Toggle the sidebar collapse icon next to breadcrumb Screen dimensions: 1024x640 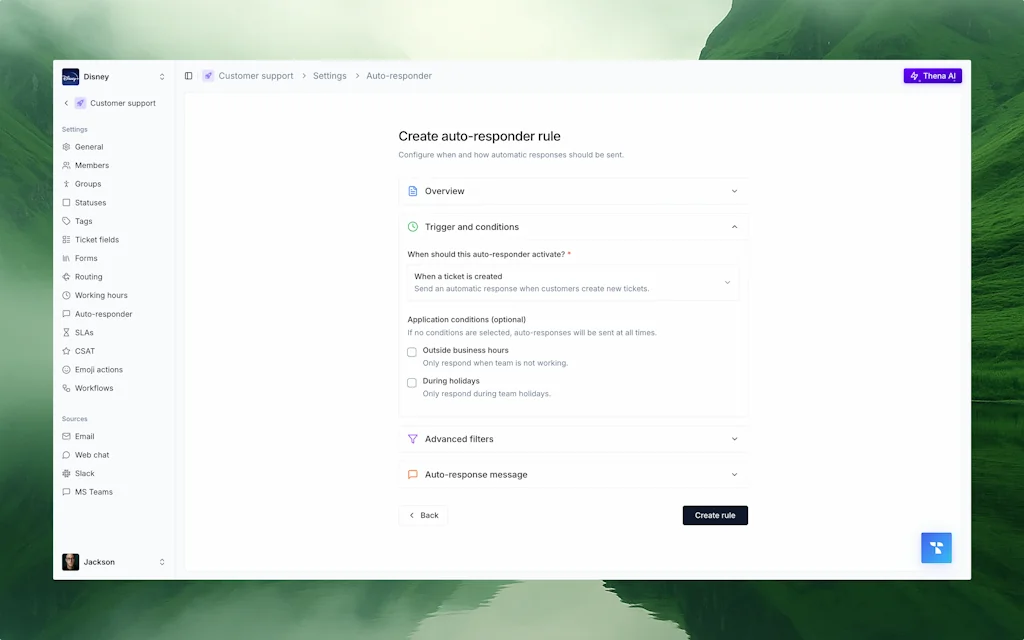(x=188, y=75)
